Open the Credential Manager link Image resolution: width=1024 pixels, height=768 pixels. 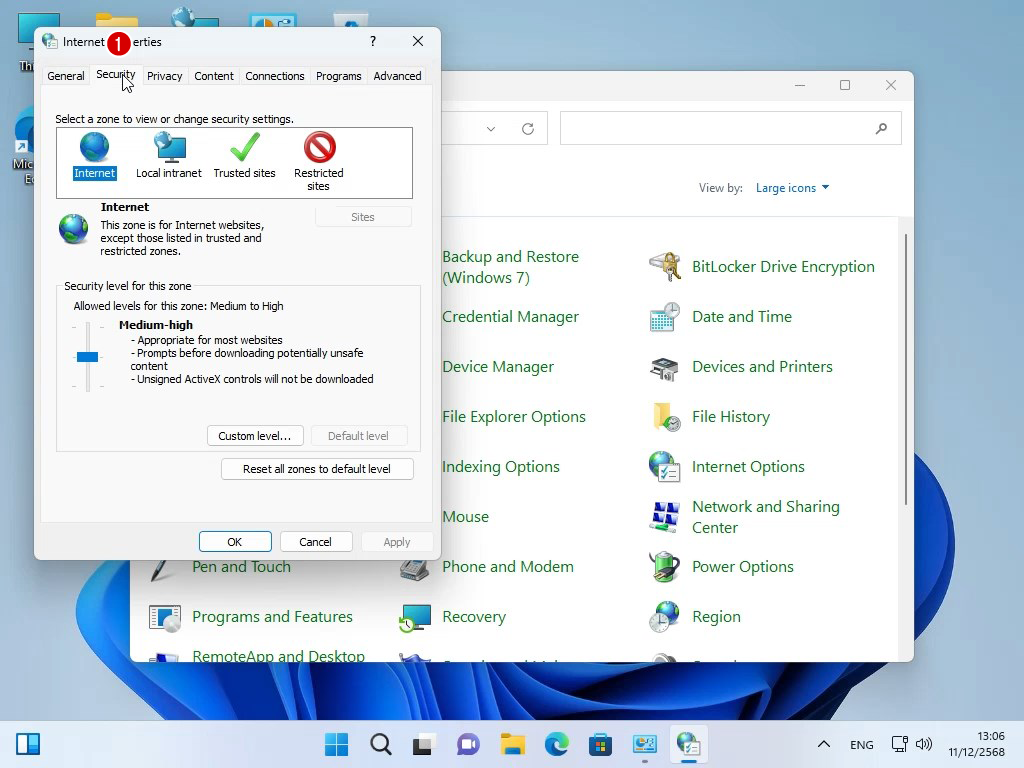point(510,317)
